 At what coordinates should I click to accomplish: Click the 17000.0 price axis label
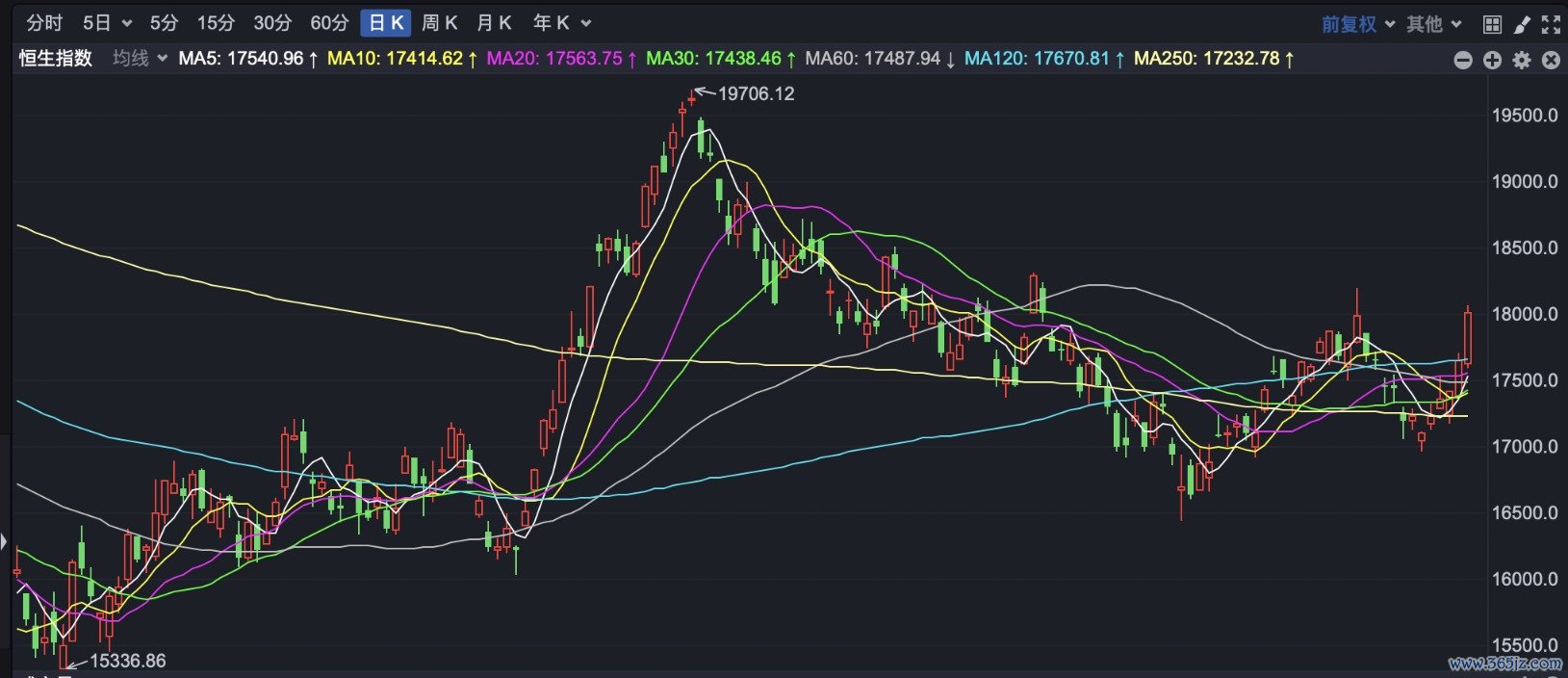point(1525,448)
